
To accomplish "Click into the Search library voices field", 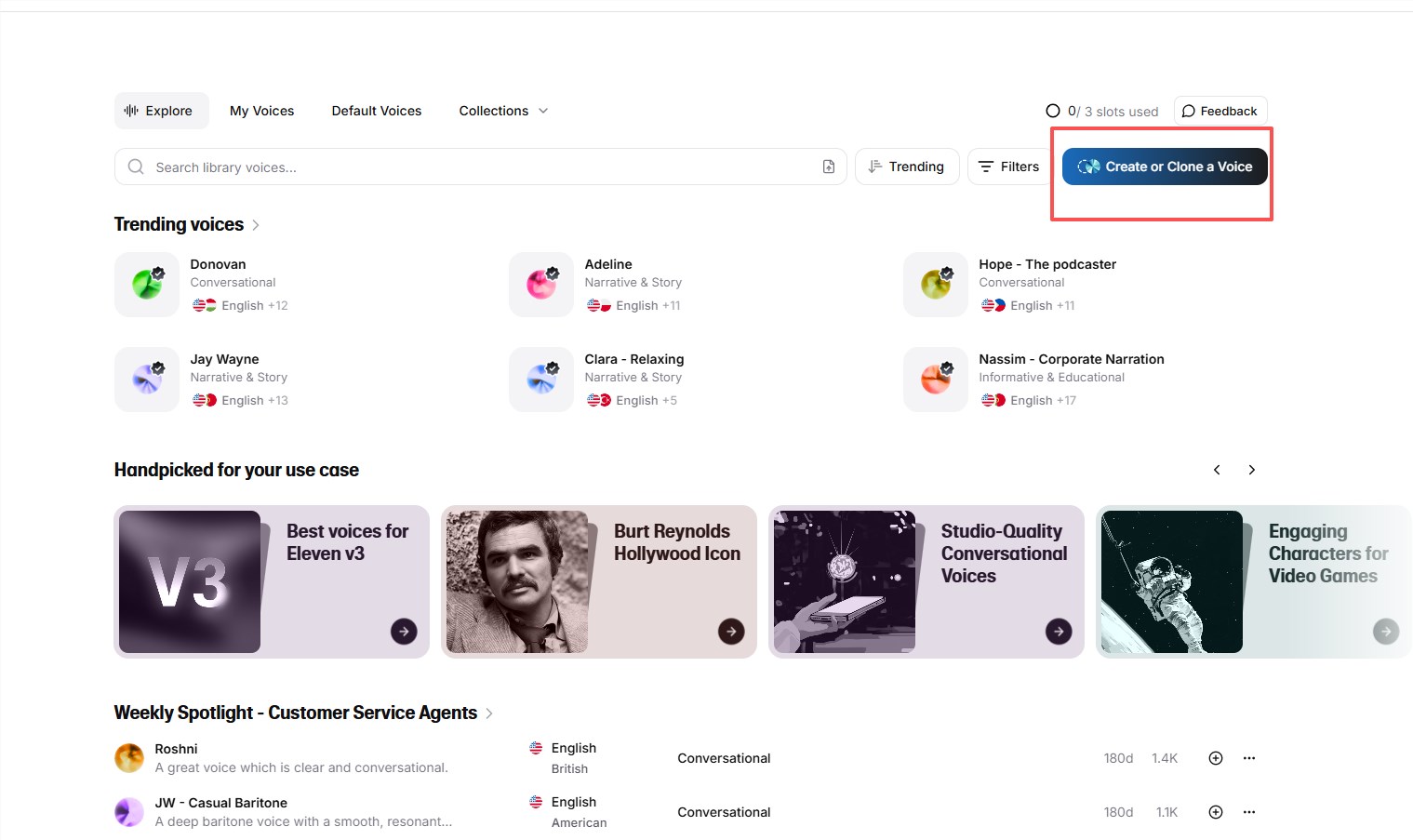I will click(465, 167).
